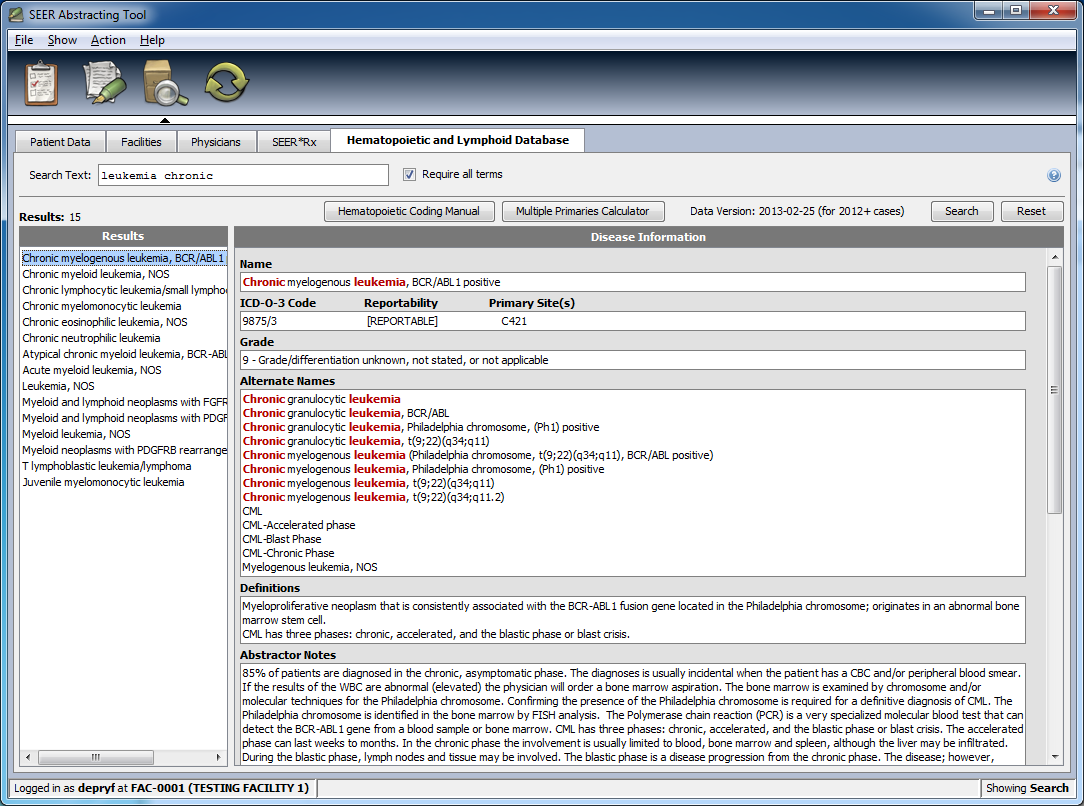
Task: Open the Action menu
Action: [x=108, y=40]
